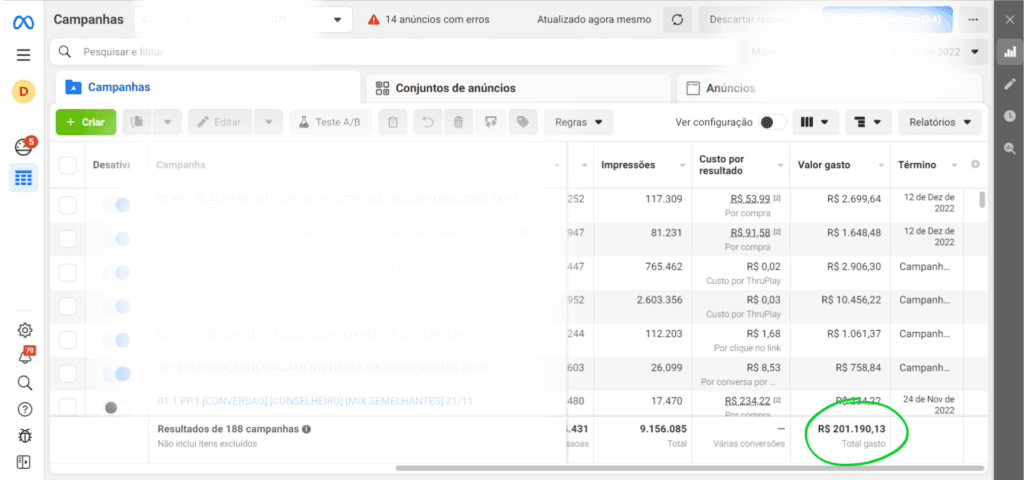Open the columns layout dropdown

point(815,122)
